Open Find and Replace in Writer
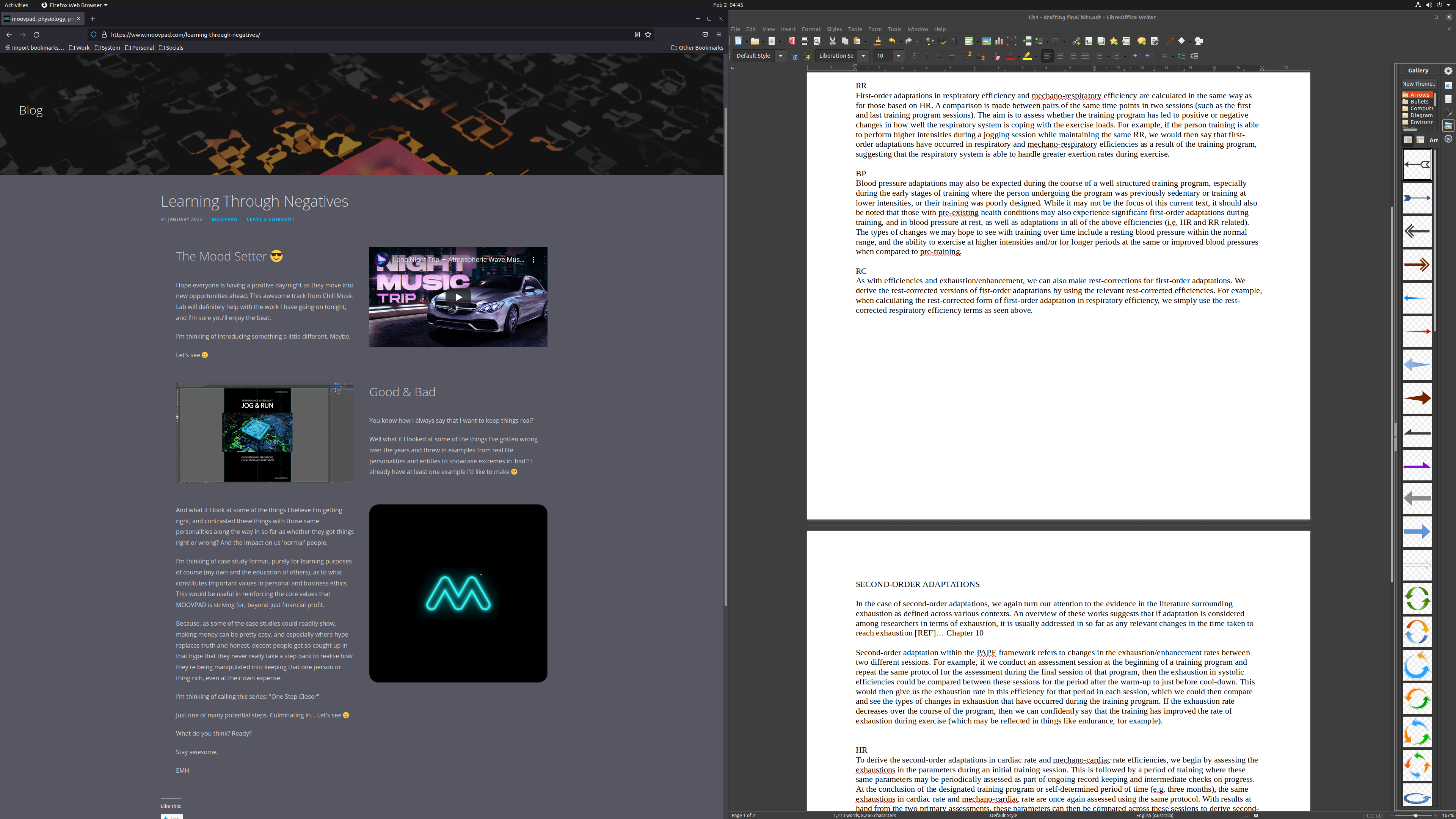The image size is (1456, 819). click(x=930, y=41)
